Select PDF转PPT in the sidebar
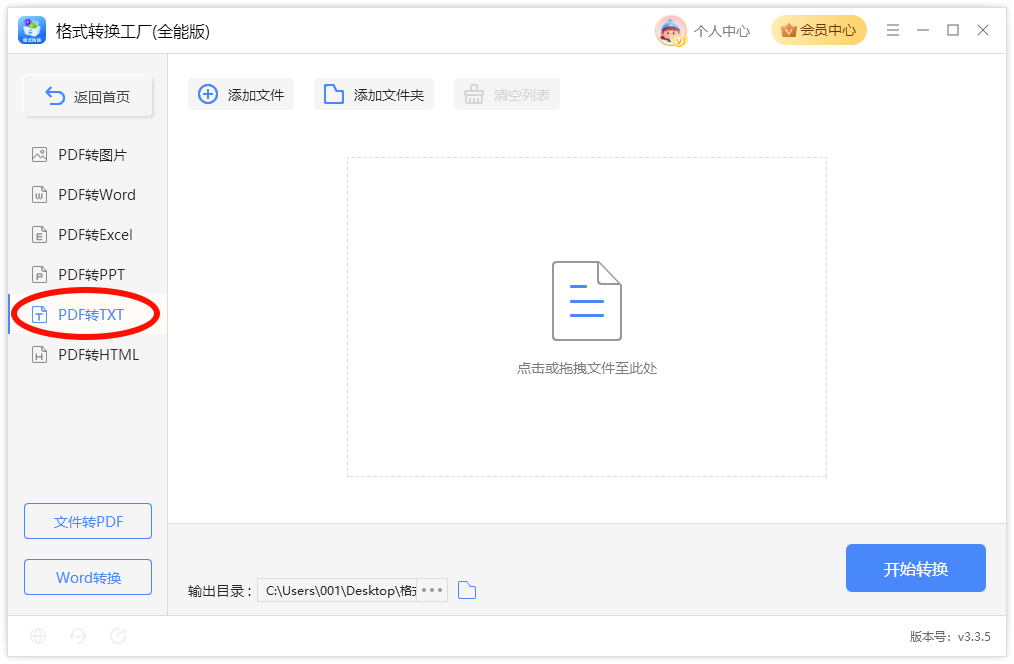 [87, 275]
